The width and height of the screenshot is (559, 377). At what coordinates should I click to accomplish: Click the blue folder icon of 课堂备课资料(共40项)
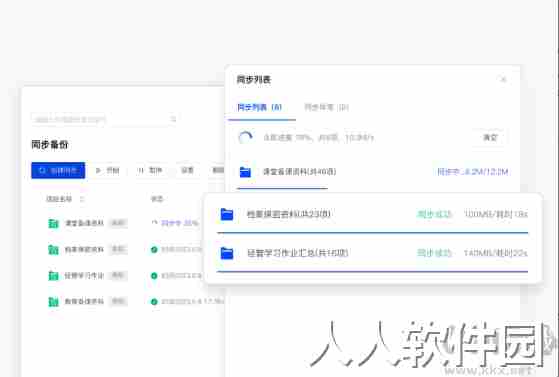click(x=245, y=172)
